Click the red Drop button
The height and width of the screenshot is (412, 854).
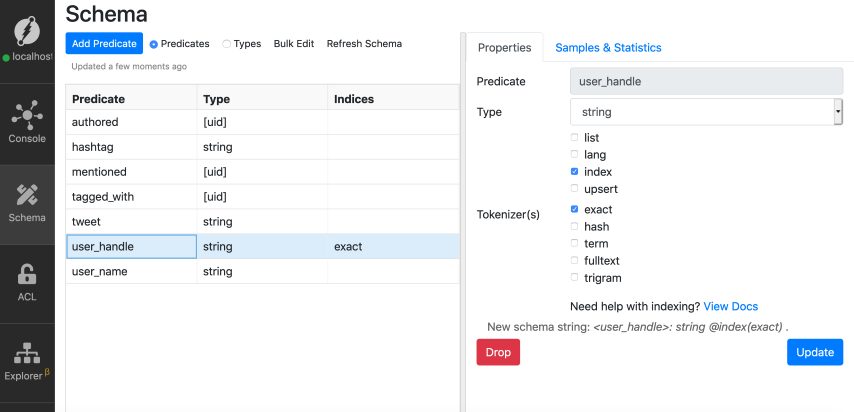click(x=498, y=353)
